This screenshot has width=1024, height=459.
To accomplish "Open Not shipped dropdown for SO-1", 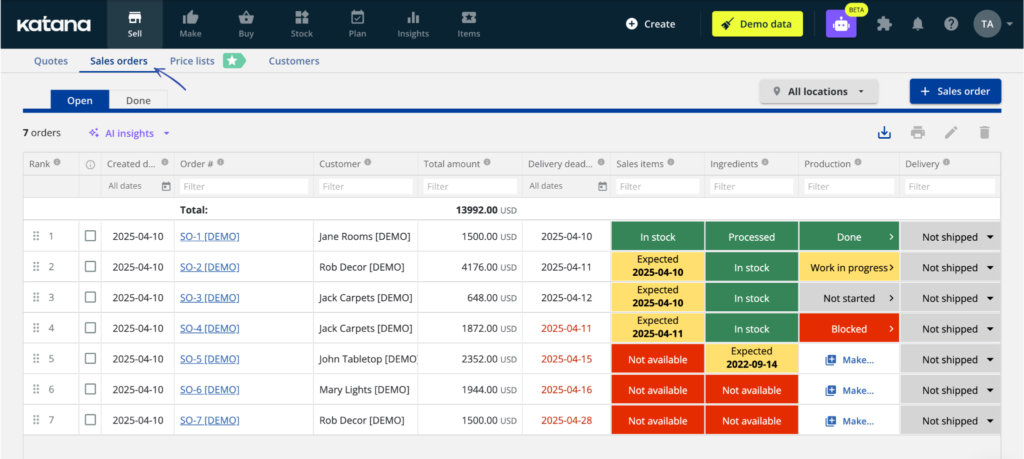I will [950, 237].
